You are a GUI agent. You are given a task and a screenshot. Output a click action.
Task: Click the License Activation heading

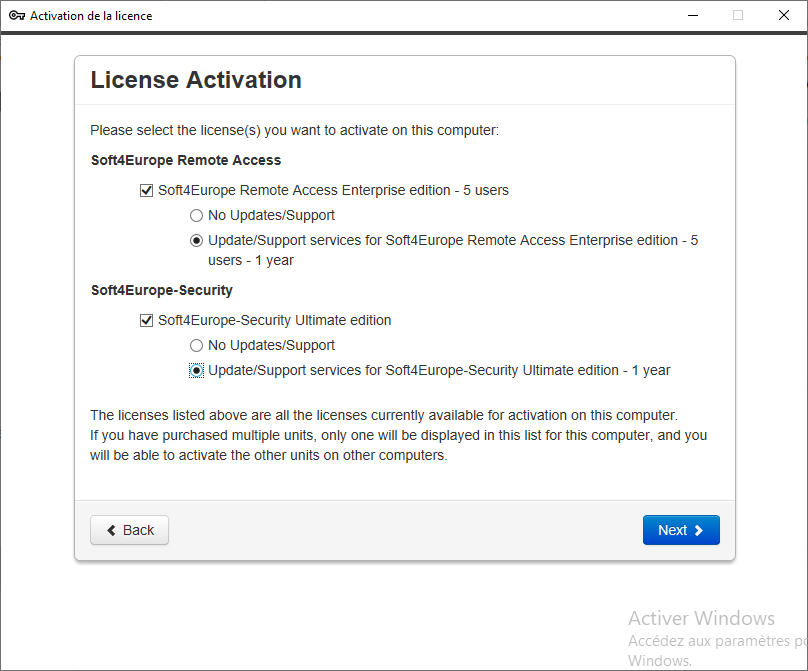tap(196, 80)
